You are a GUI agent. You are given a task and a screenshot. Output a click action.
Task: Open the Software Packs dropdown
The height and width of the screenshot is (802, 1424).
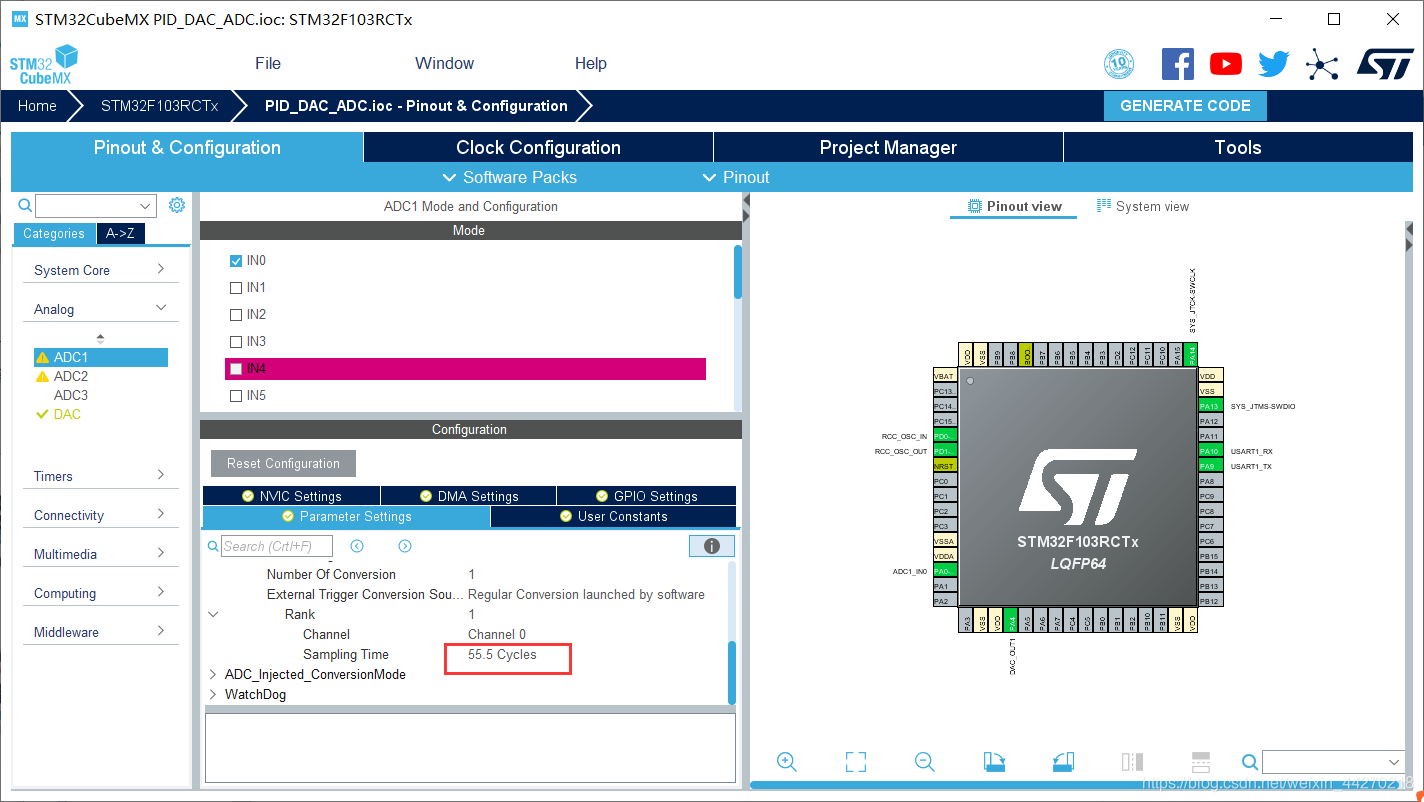[510, 177]
